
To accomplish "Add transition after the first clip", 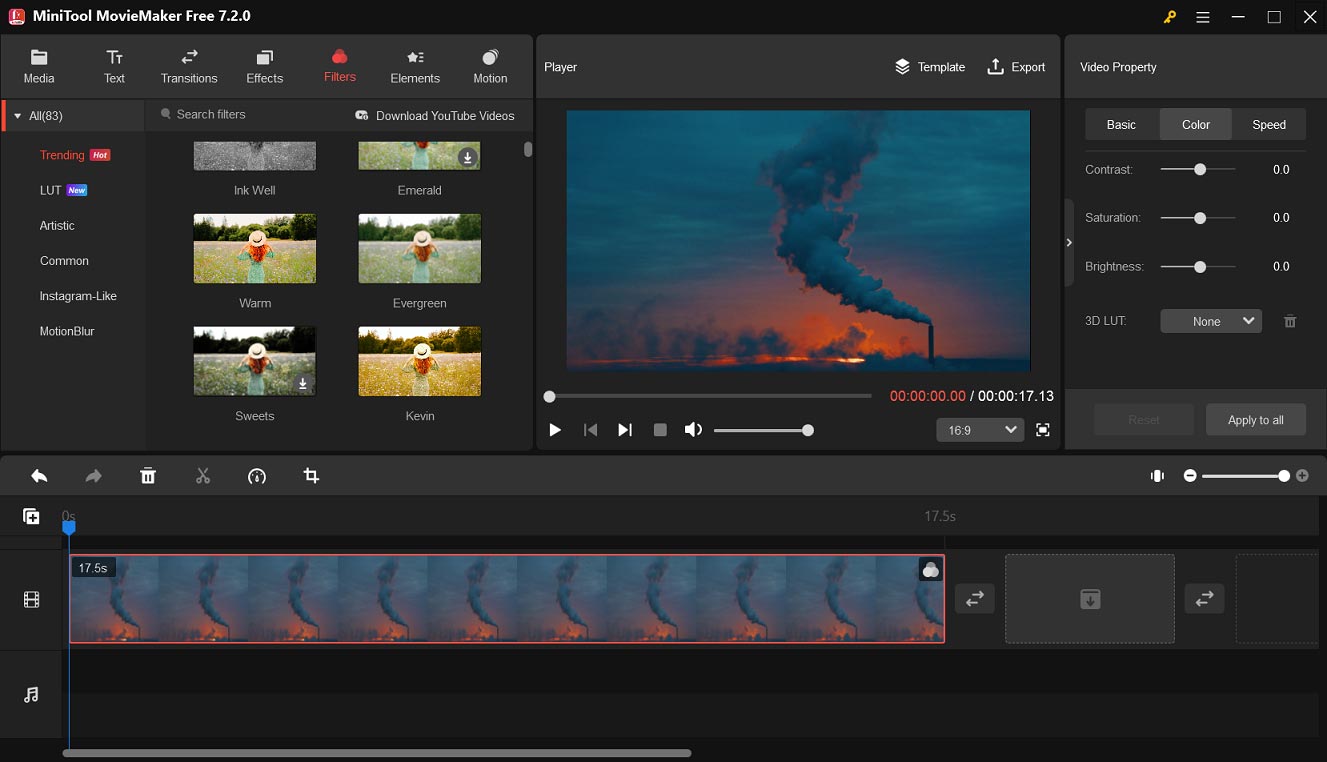I will tap(975, 598).
